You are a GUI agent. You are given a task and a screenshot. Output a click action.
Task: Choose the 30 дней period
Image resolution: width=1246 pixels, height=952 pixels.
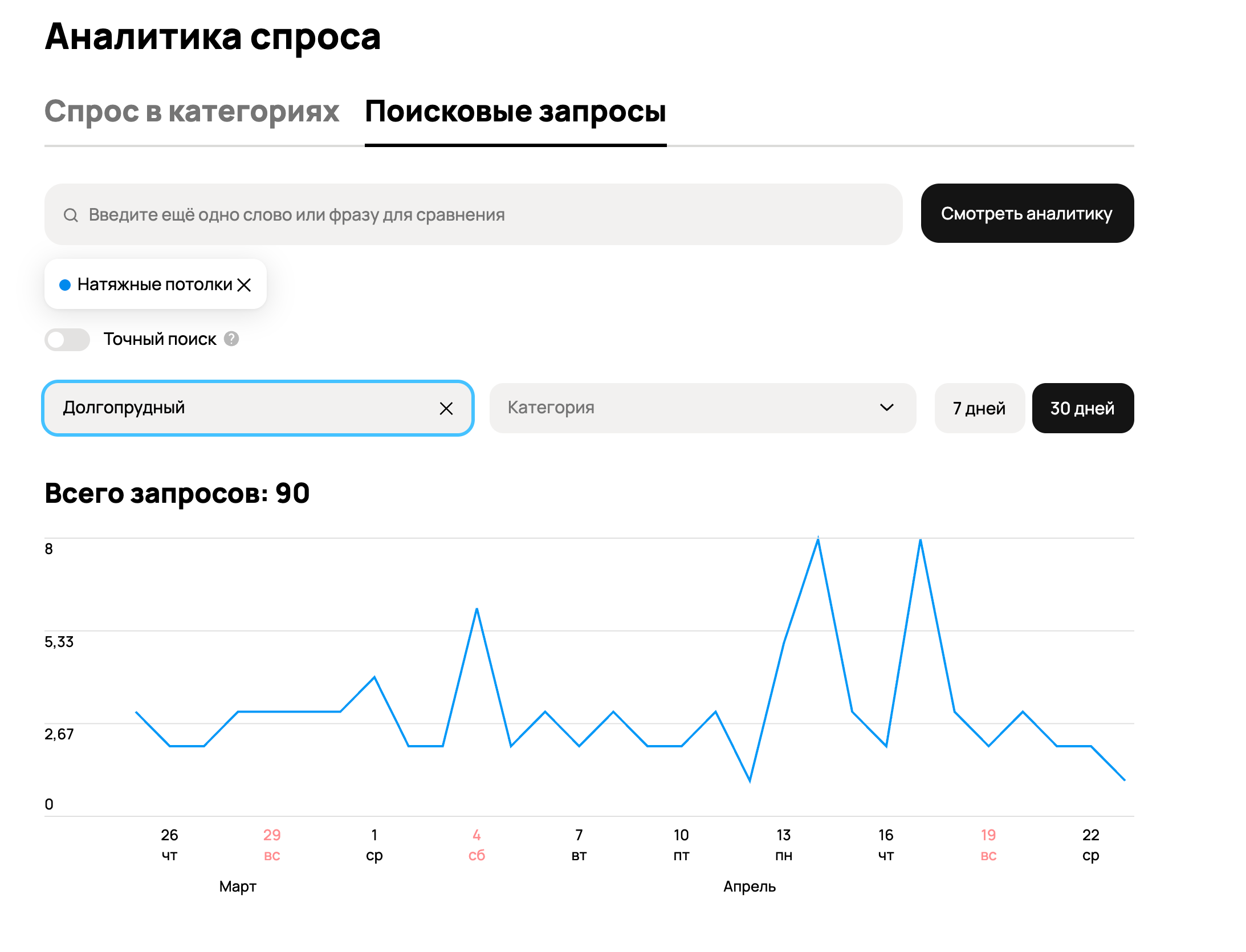[1082, 408]
